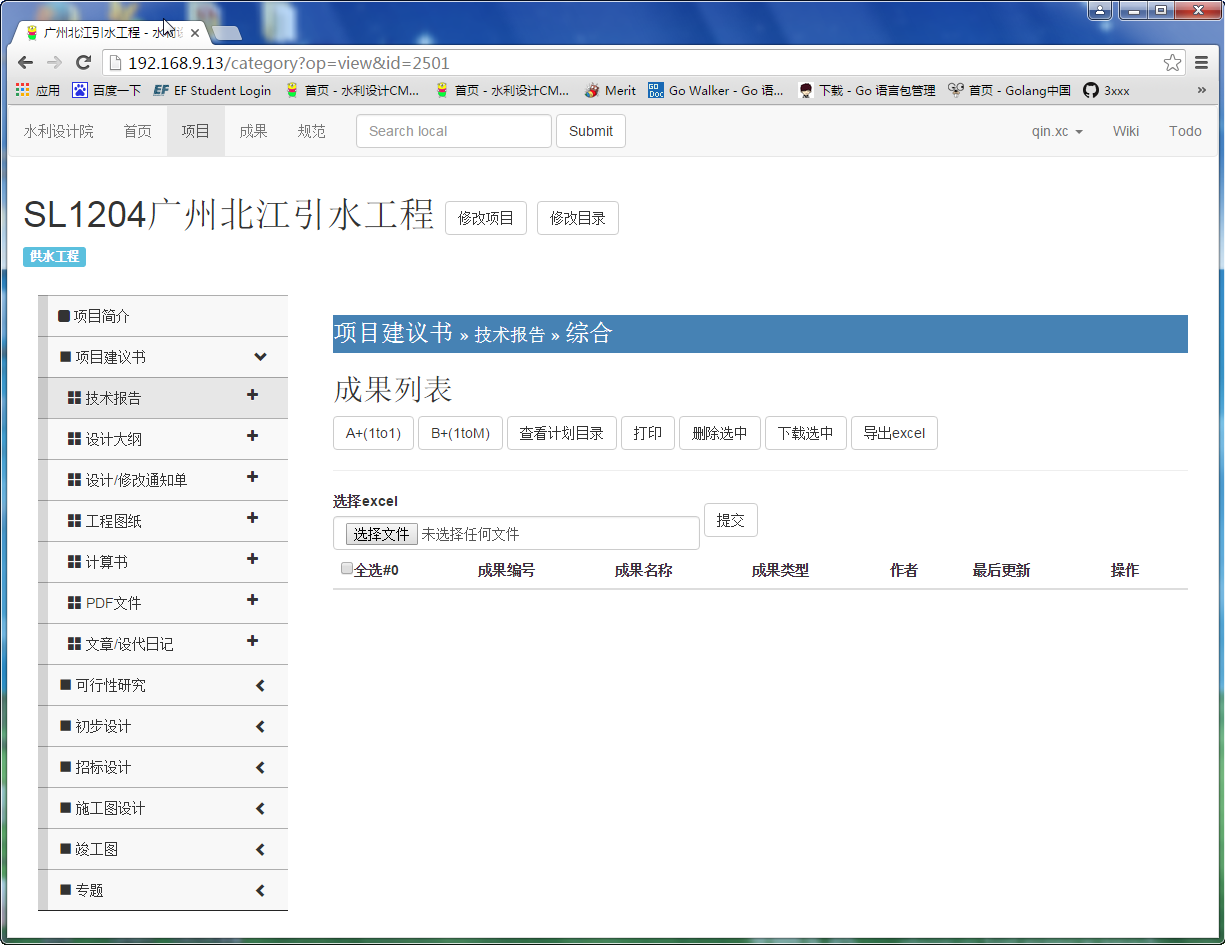Screen dimensions: 1225x945
Task: Click the plus icon beside 设计大纲
Action: coord(252,436)
